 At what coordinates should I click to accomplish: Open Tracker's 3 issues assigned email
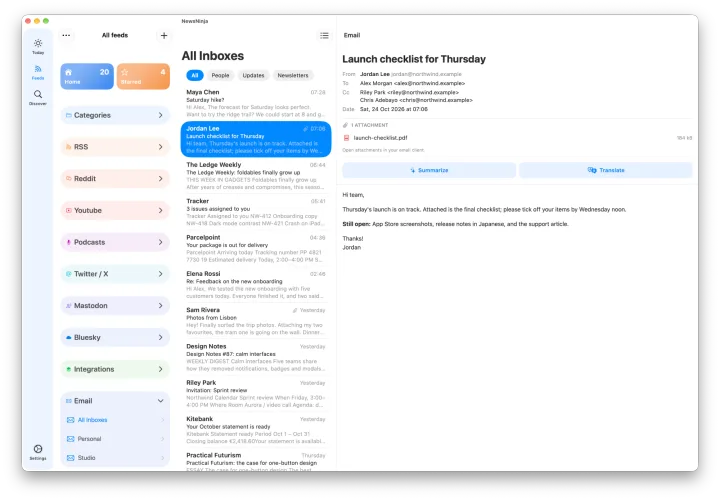tap(256, 212)
